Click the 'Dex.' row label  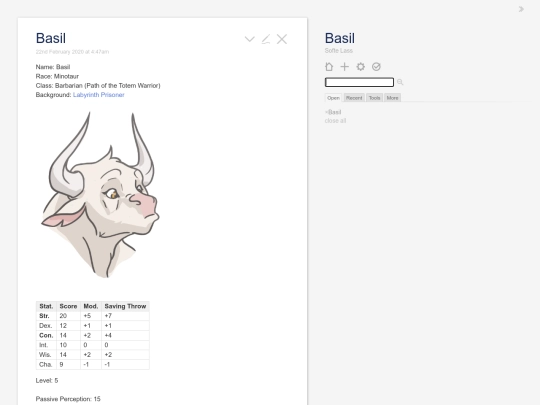[x=45, y=326]
